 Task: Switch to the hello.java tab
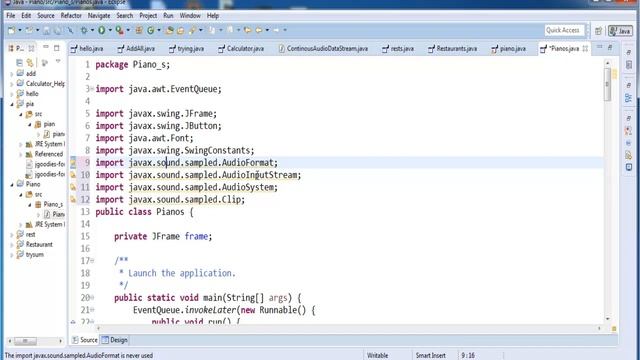(87, 49)
